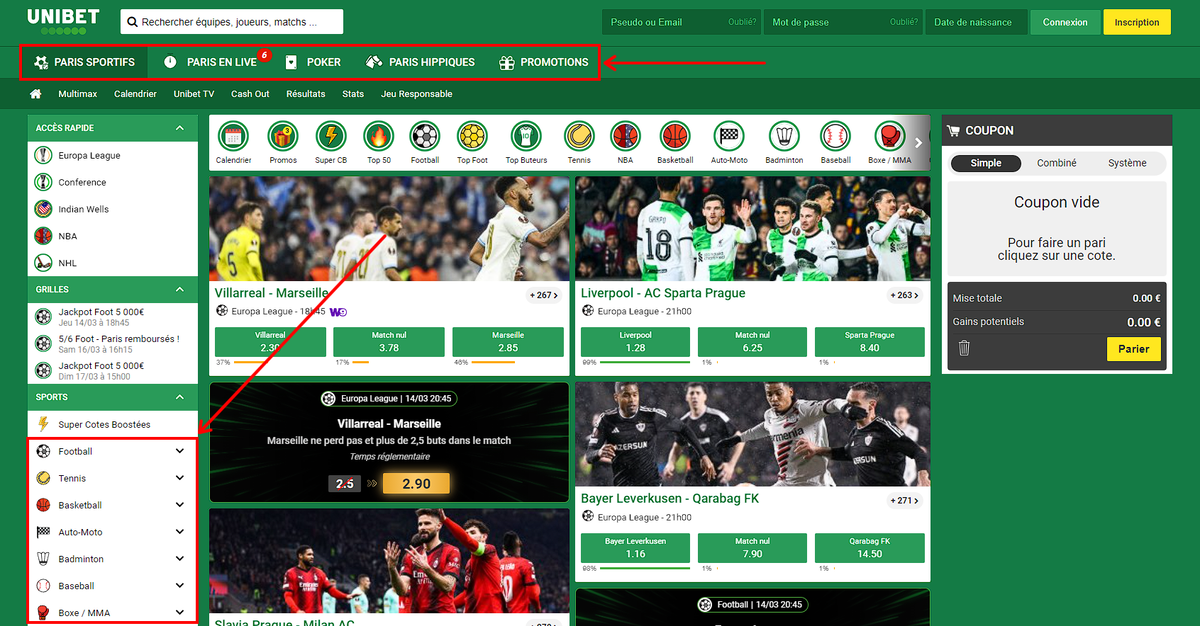Open Jeu Responsable link

coord(417,94)
